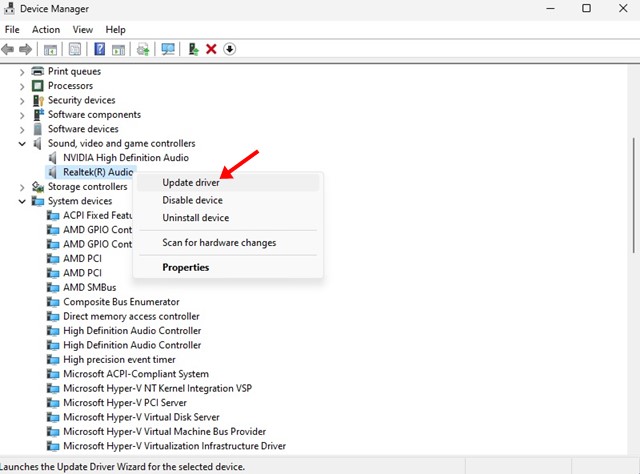Click the Forward arrow toolbar icon
This screenshot has height=474, width=640.
(x=25, y=49)
